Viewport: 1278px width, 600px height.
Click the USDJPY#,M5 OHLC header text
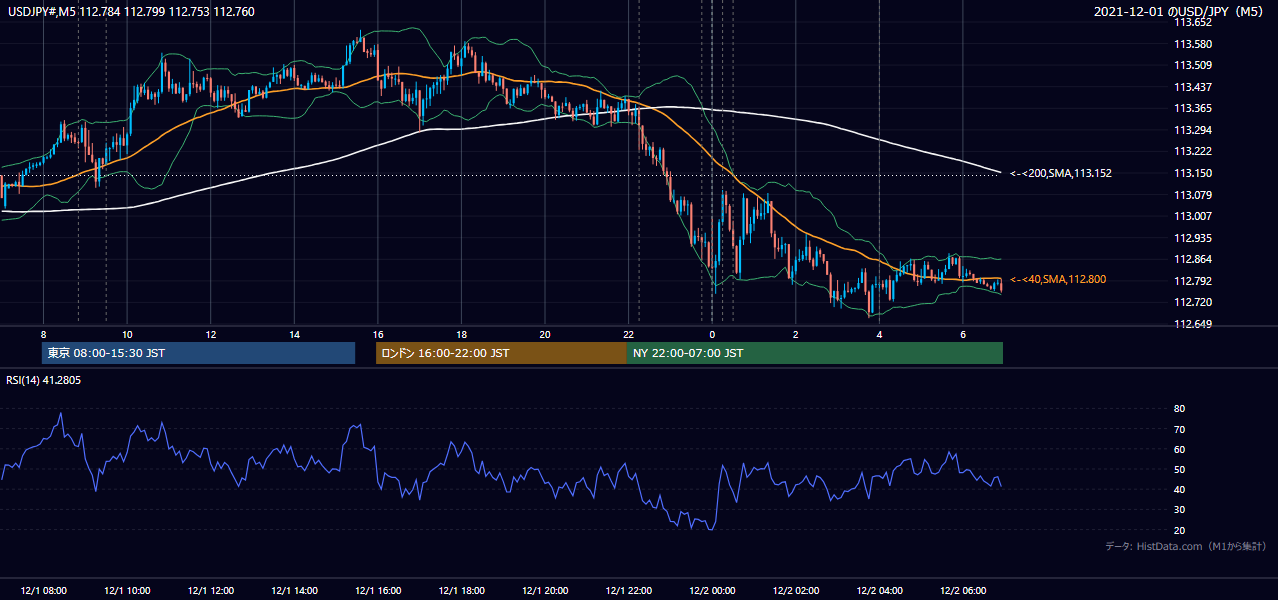132,12
